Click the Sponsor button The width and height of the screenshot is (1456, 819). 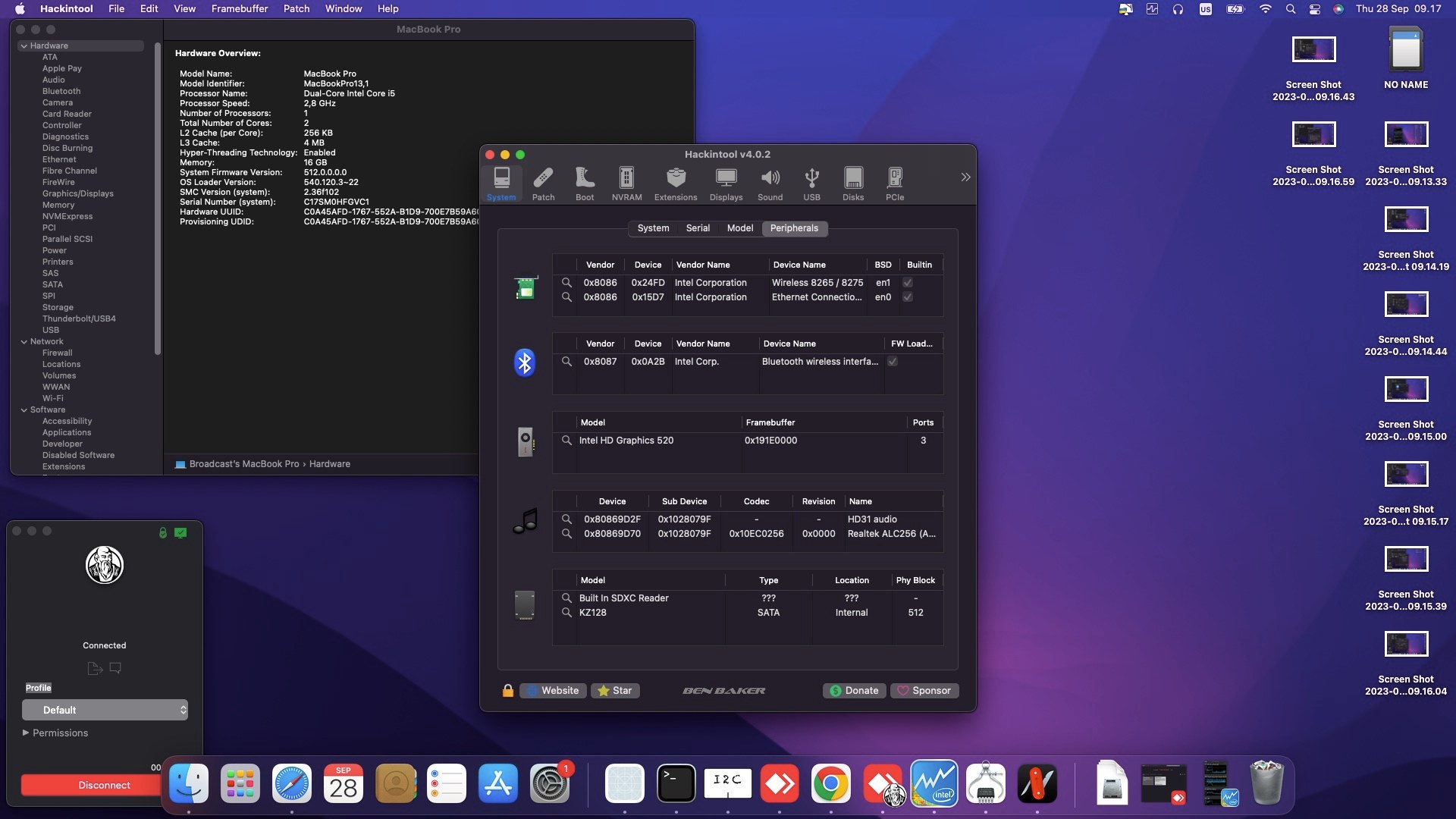coord(924,691)
